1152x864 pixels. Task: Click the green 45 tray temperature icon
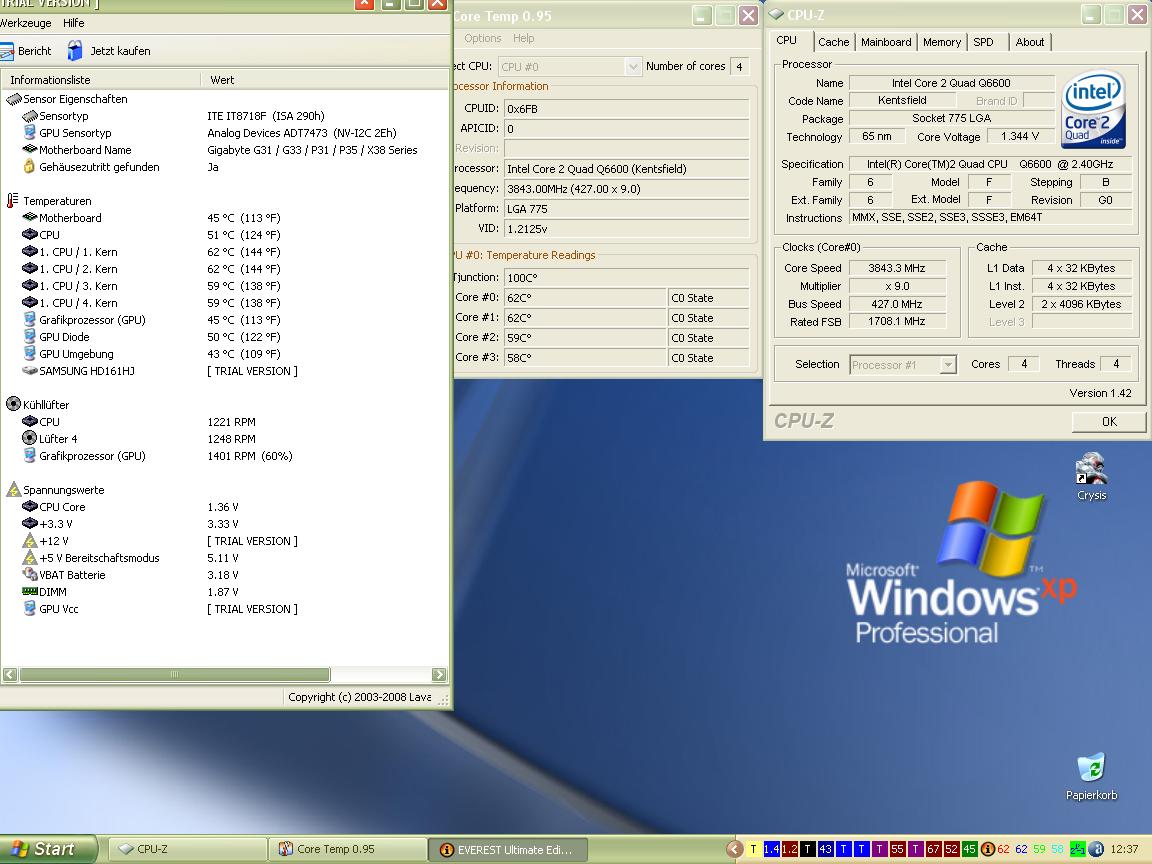coord(969,849)
